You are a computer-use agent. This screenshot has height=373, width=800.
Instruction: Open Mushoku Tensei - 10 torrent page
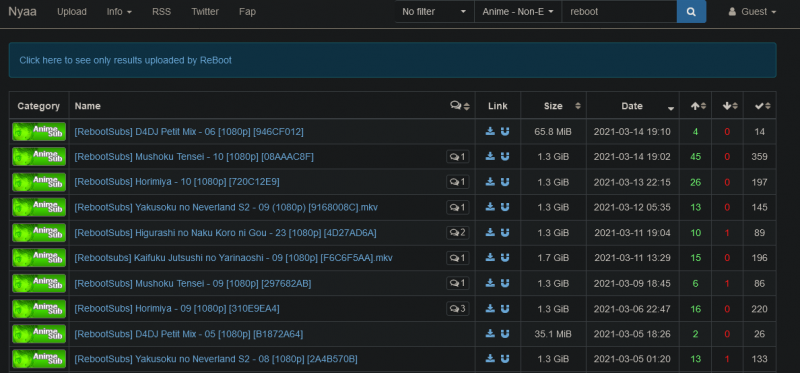[x=194, y=157]
